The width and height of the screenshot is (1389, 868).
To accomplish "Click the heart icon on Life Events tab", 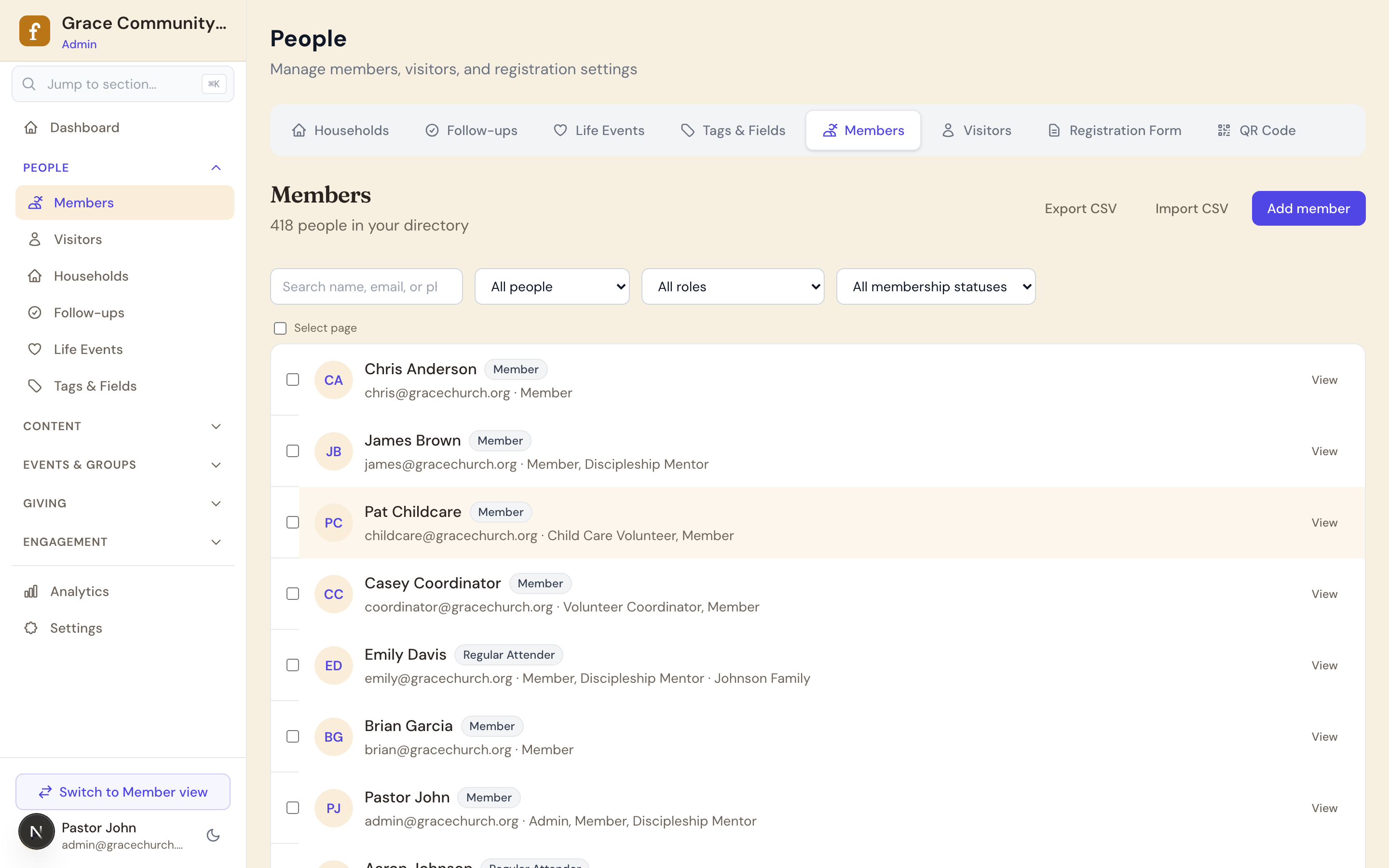I will [x=561, y=130].
